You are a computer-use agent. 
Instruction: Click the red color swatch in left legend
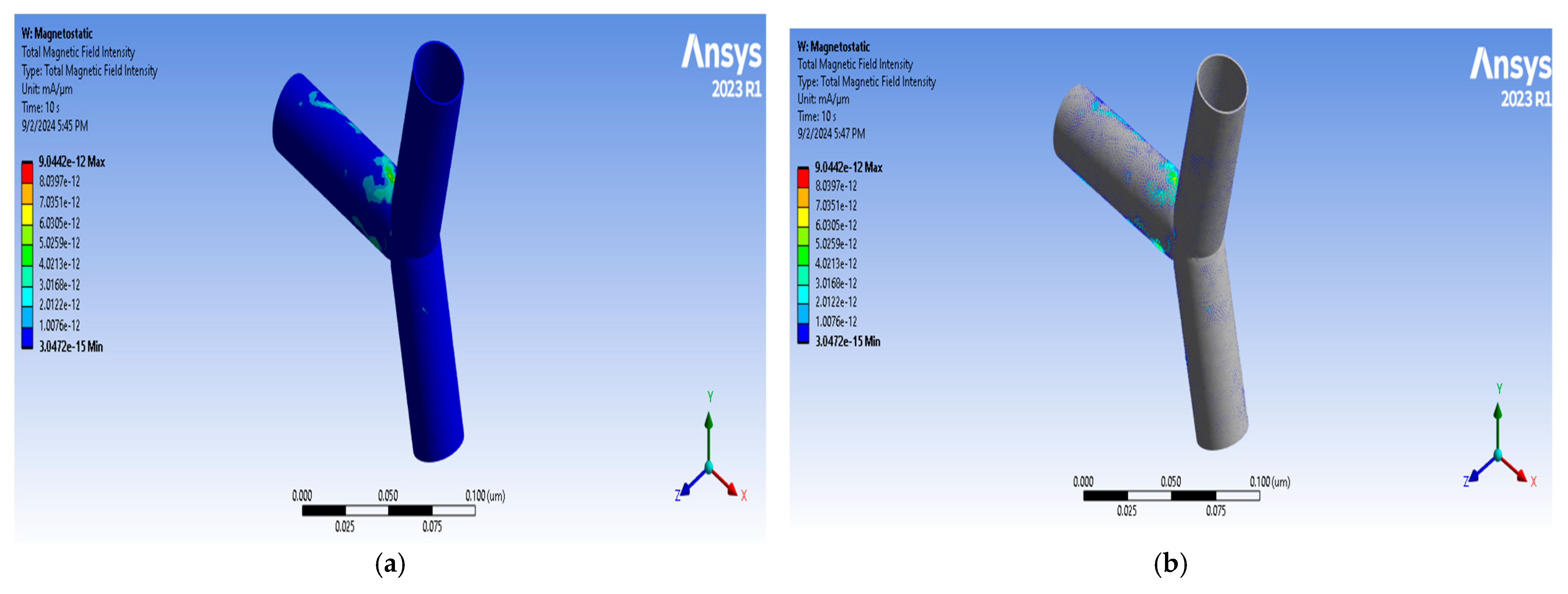(27, 174)
